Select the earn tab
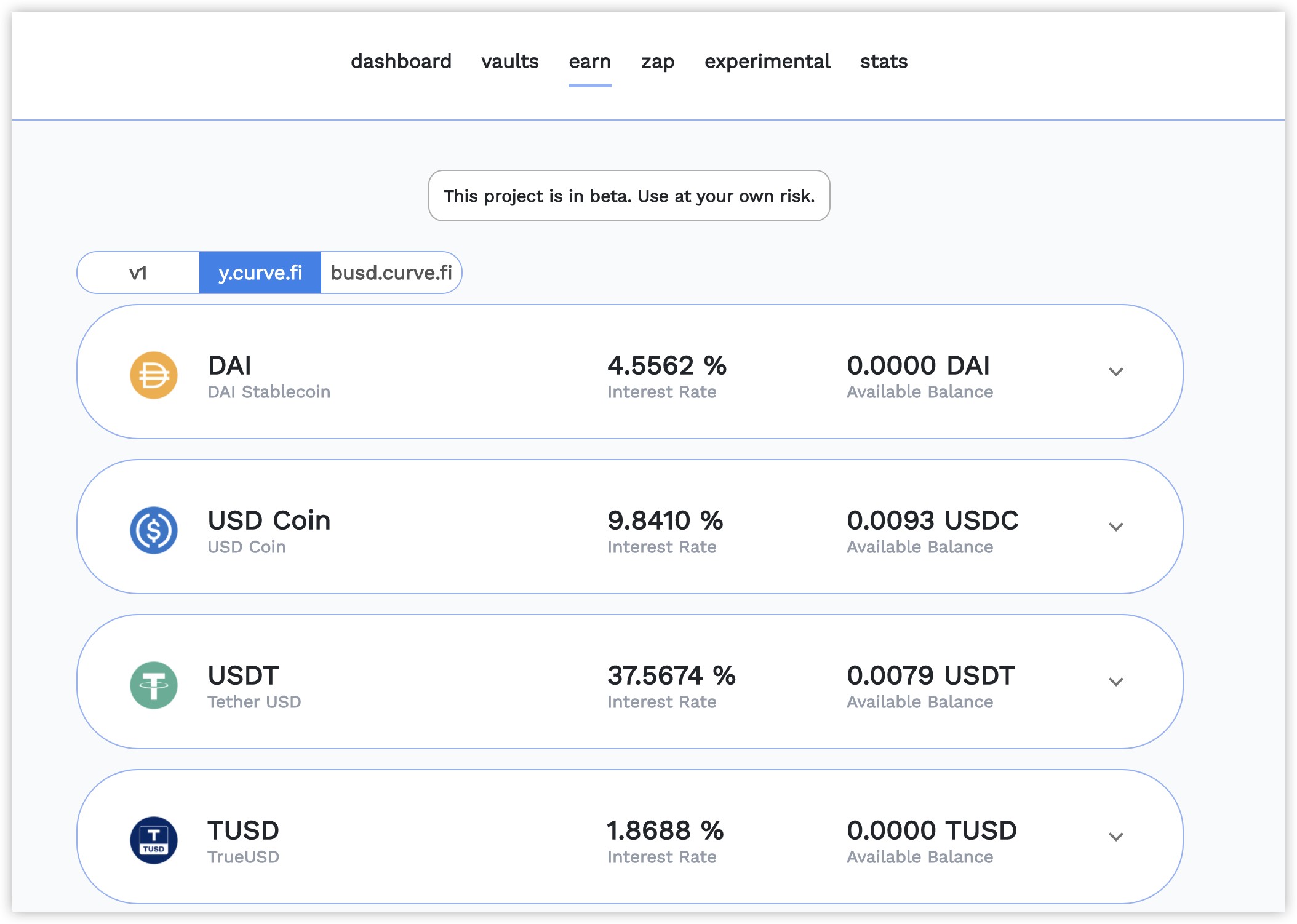Viewport: 1297px width, 924px height. click(x=589, y=62)
